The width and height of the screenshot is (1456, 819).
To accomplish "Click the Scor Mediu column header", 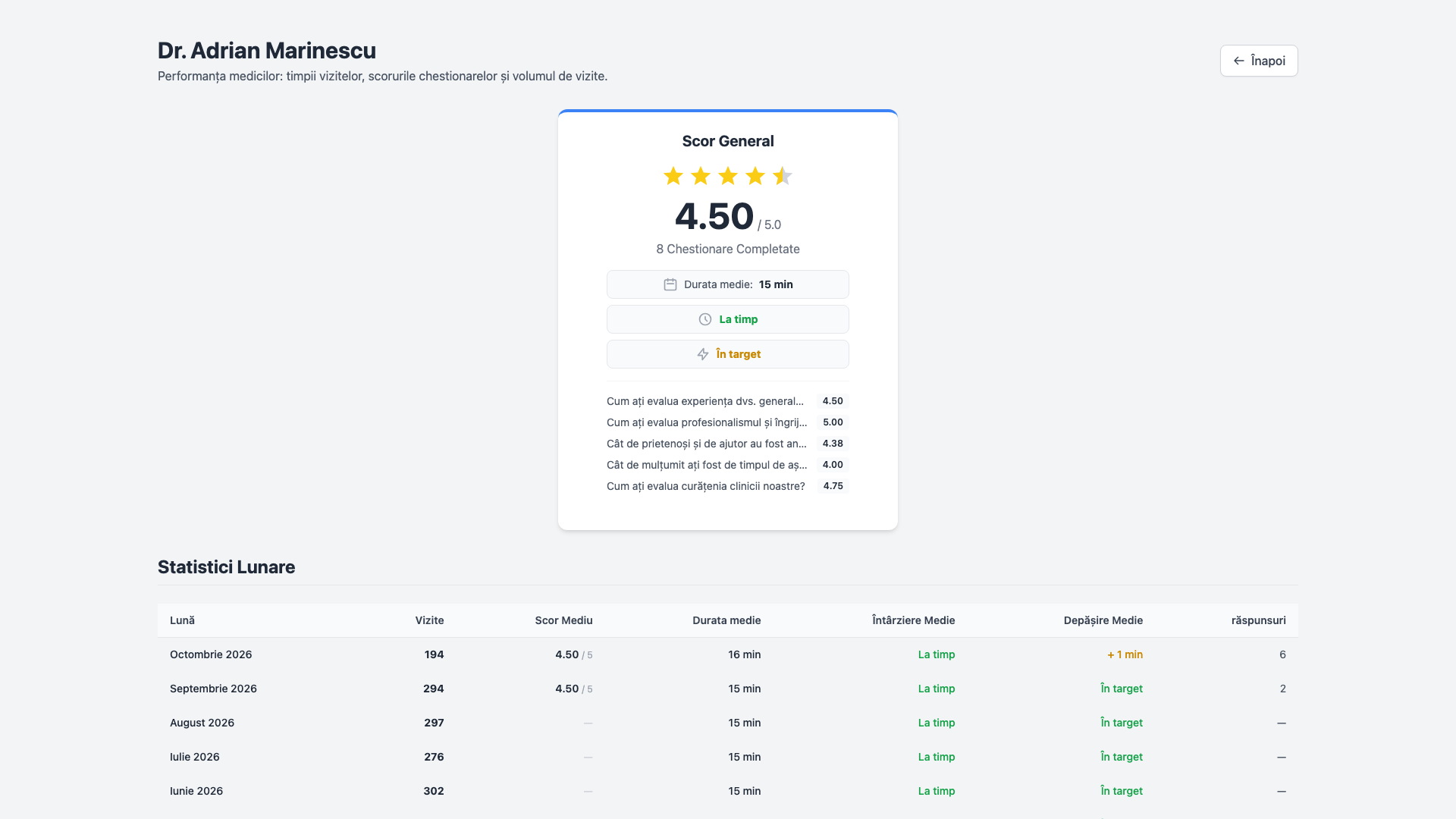I will [563, 620].
